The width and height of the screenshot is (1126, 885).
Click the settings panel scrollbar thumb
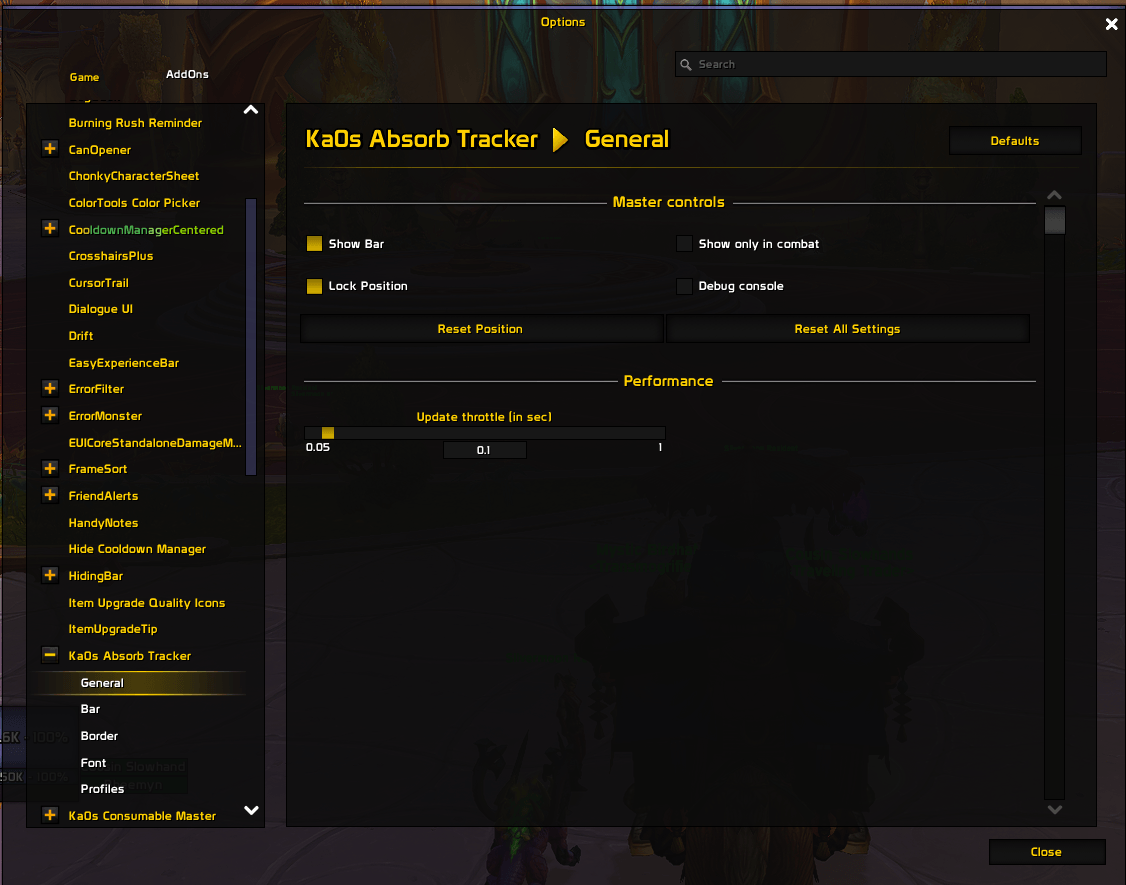pos(1054,220)
